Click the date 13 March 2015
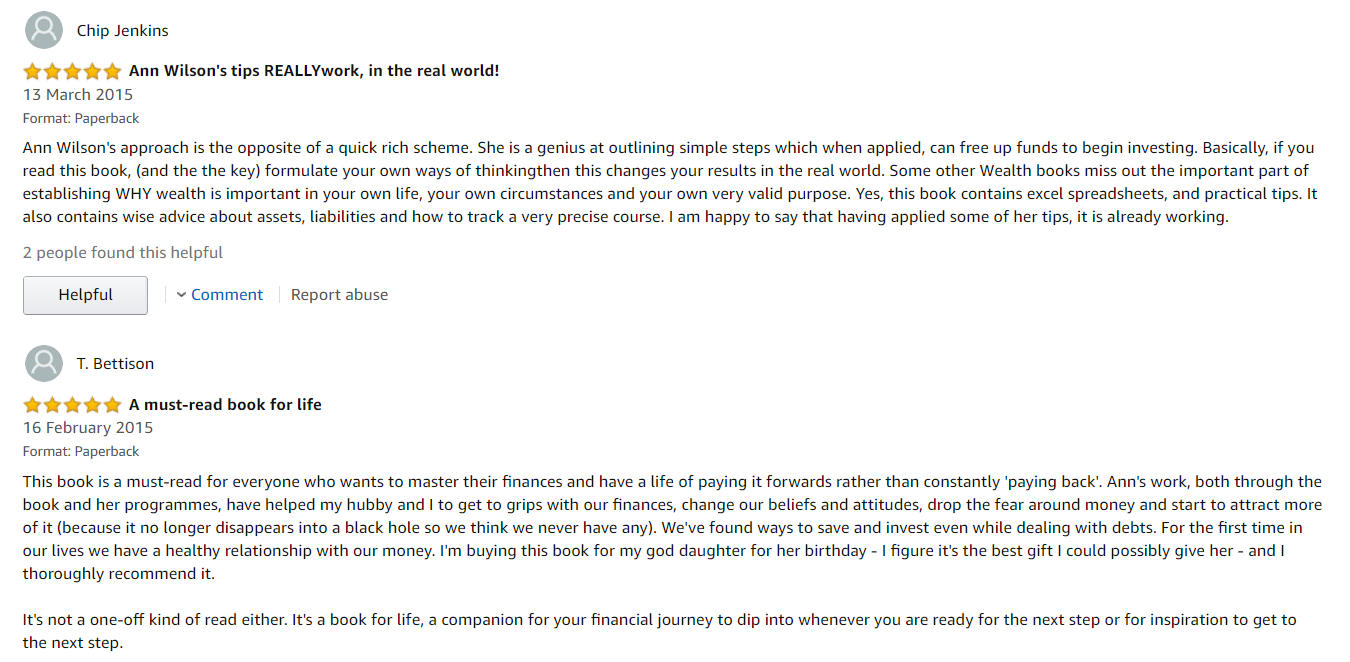Screen dimensions: 1350x662 tap(78, 95)
